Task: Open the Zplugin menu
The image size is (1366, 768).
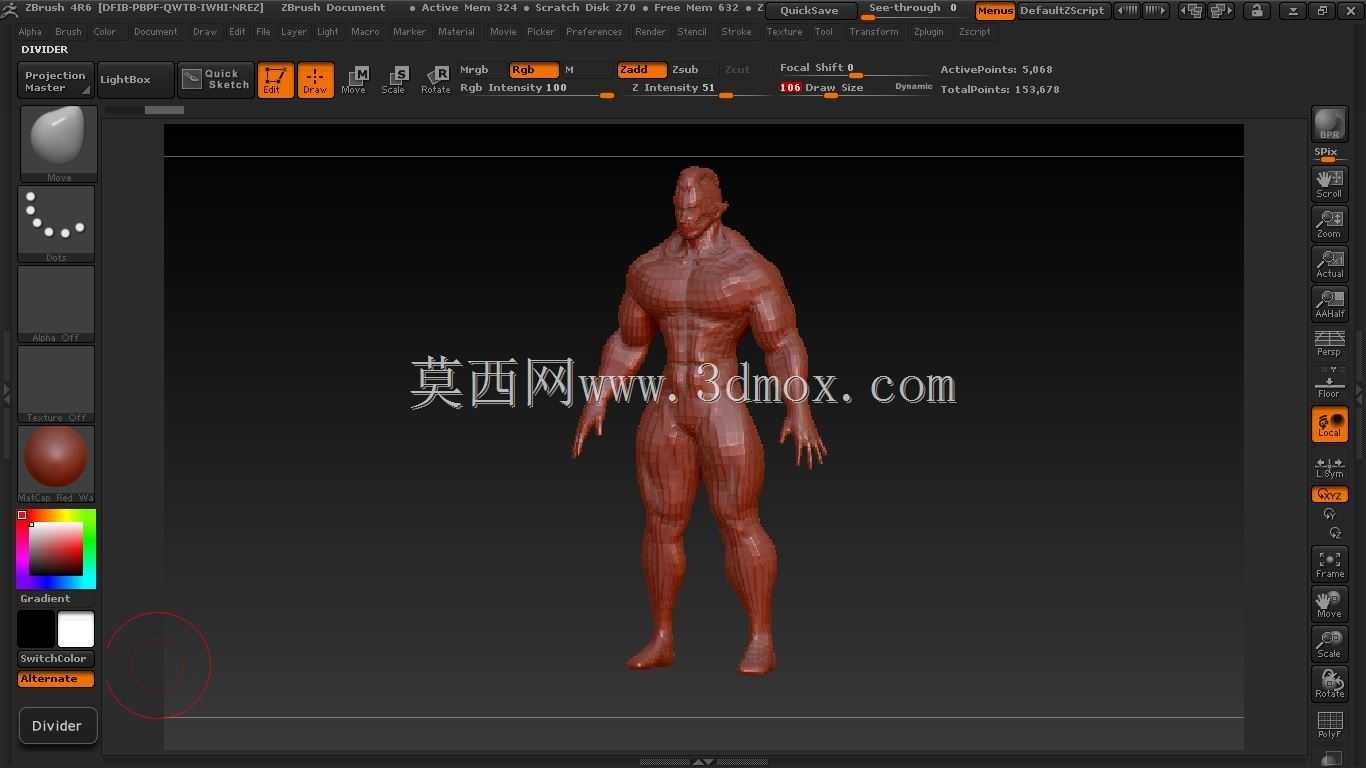Action: (929, 32)
